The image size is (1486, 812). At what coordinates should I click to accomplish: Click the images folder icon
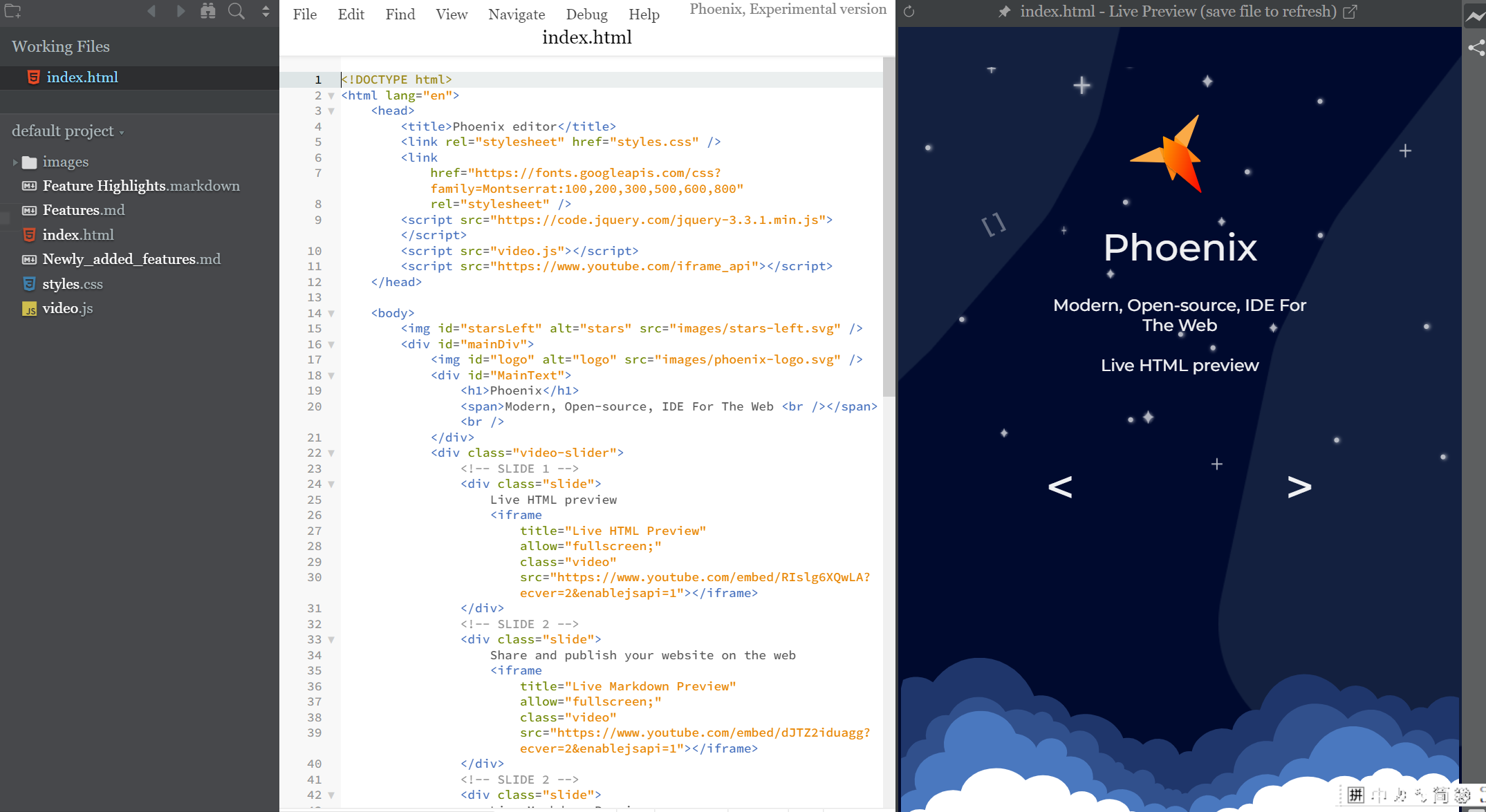pos(29,162)
